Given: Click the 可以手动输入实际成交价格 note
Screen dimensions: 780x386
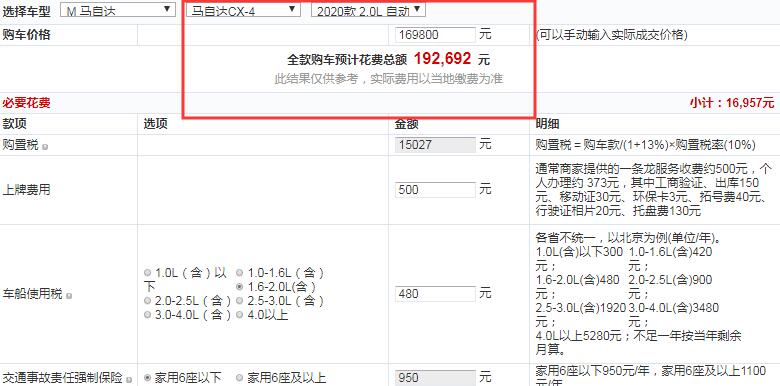Looking at the screenshot, I should [612, 35].
